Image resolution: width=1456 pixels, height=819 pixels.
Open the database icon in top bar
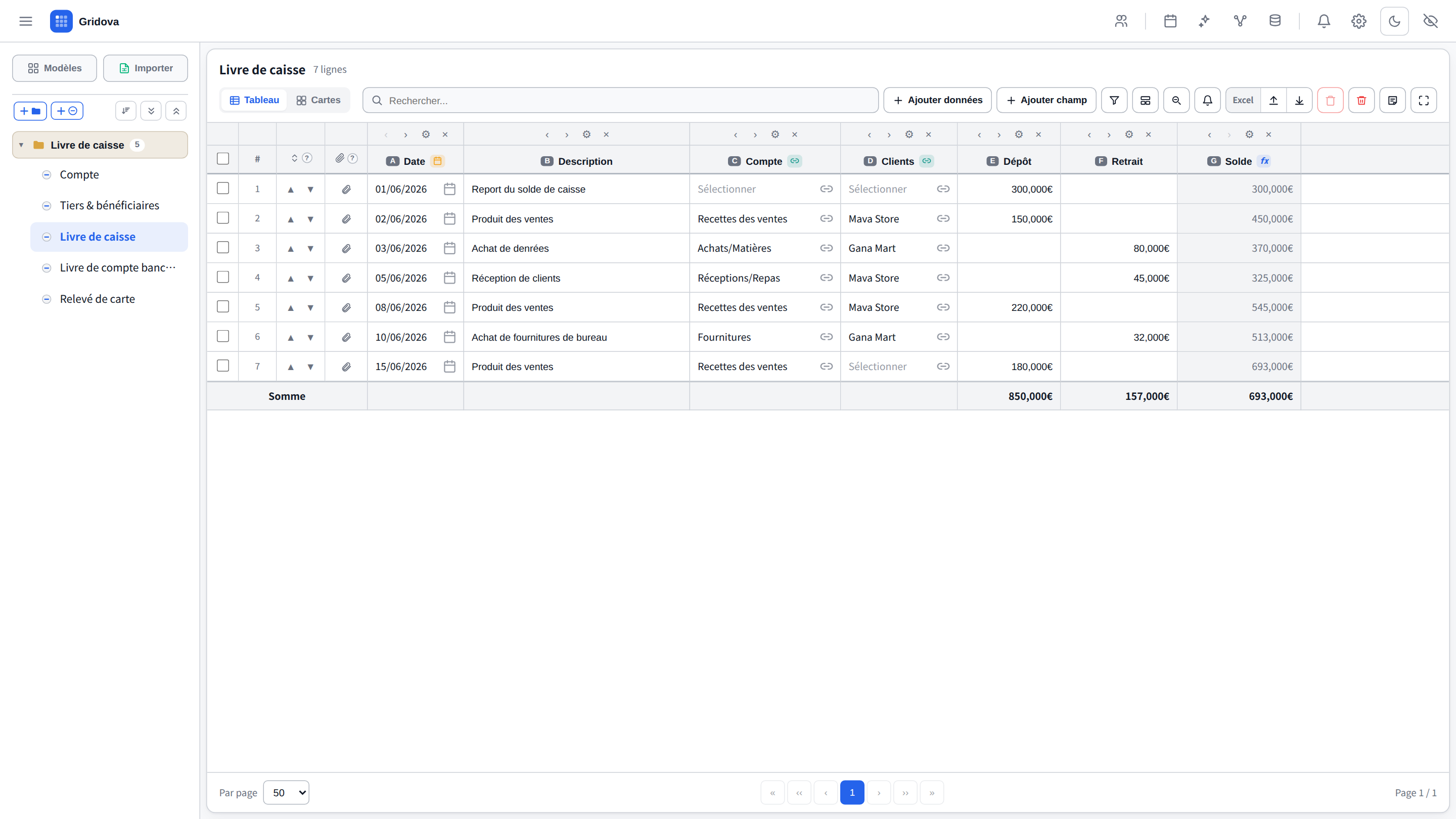point(1275,21)
